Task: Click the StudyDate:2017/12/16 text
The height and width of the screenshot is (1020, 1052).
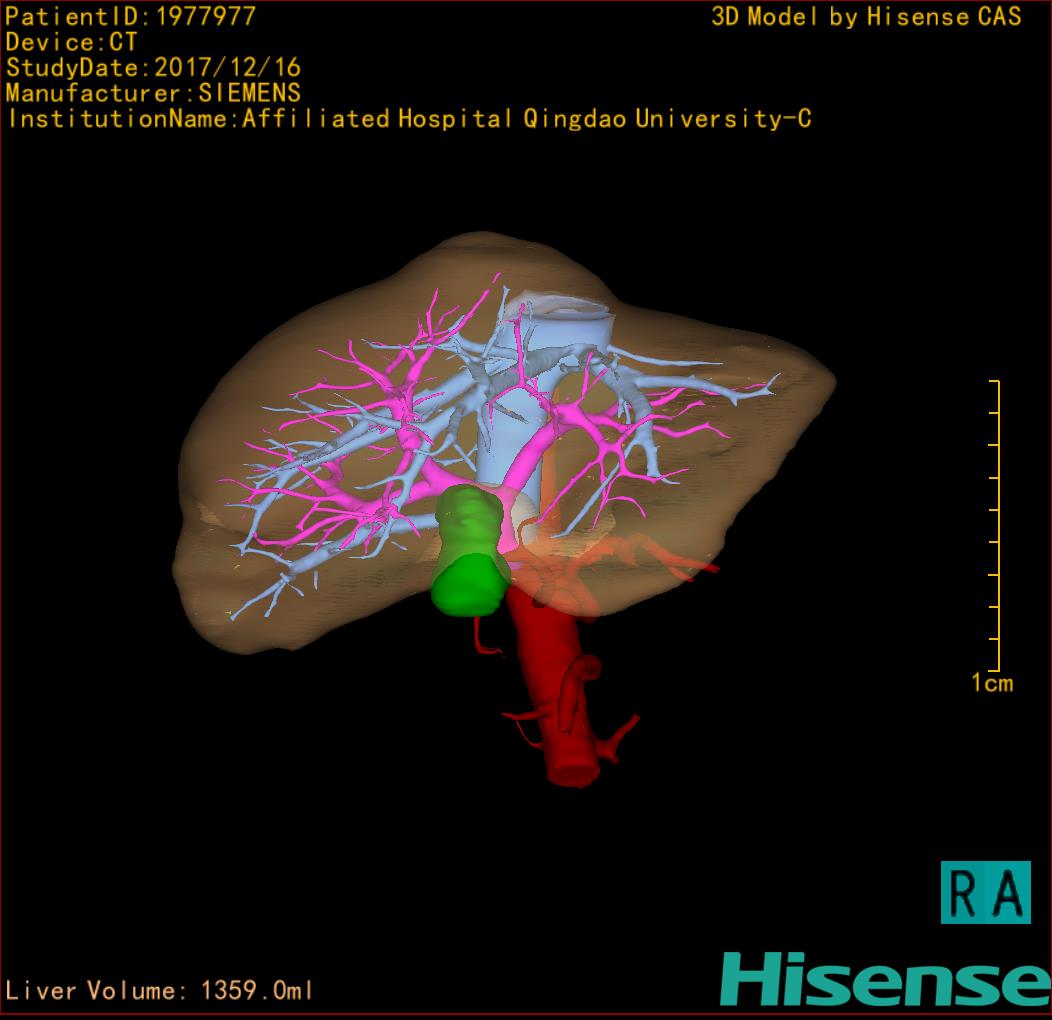Action: (154, 68)
